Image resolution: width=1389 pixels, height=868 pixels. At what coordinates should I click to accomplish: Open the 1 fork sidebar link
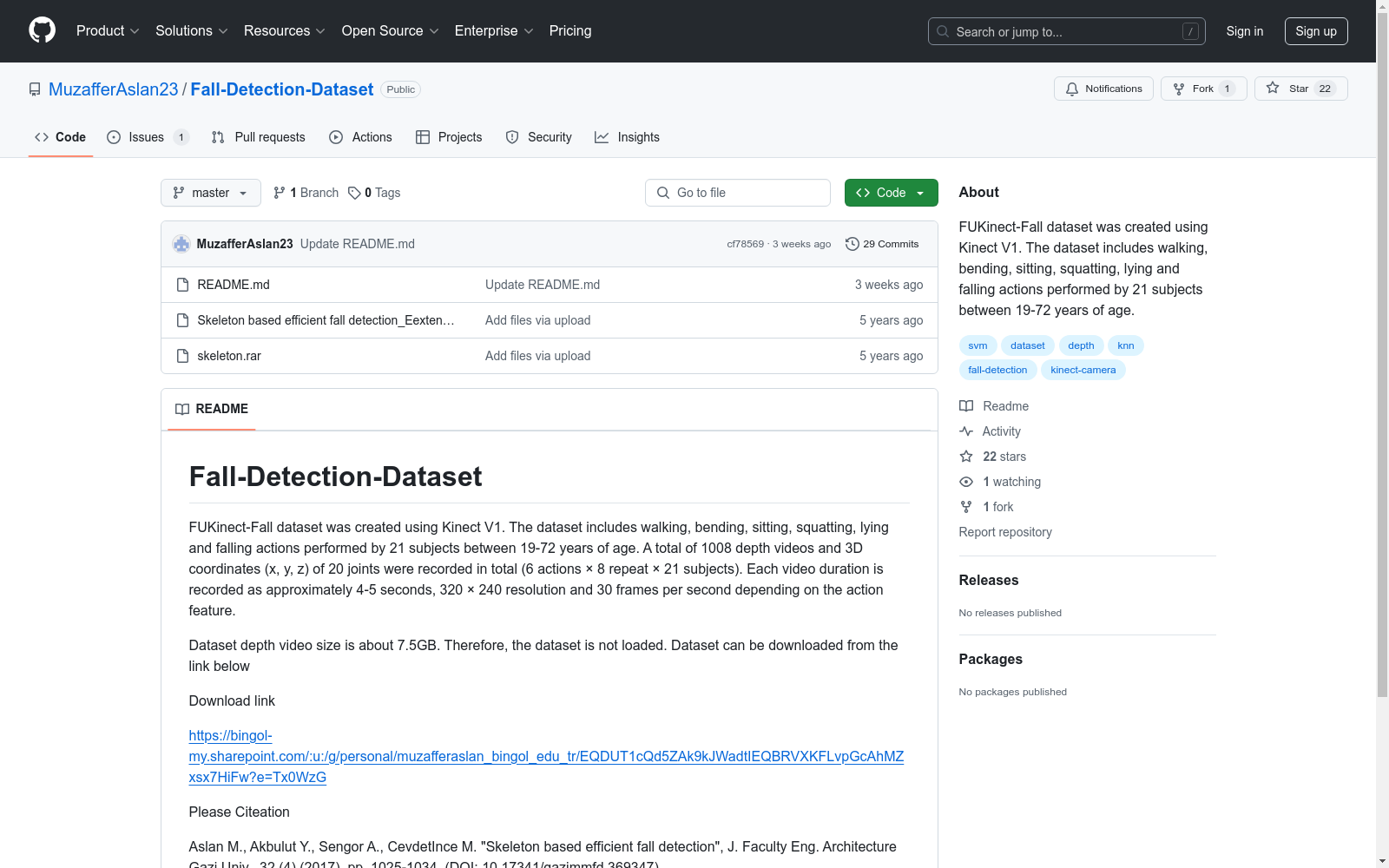pos(986,507)
